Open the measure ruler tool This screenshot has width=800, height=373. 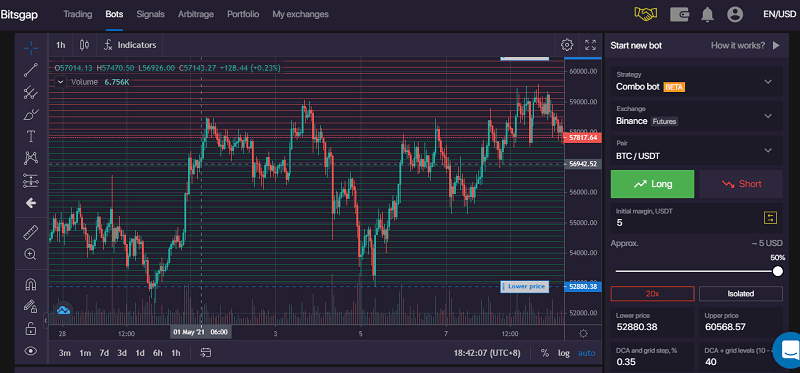[x=31, y=233]
